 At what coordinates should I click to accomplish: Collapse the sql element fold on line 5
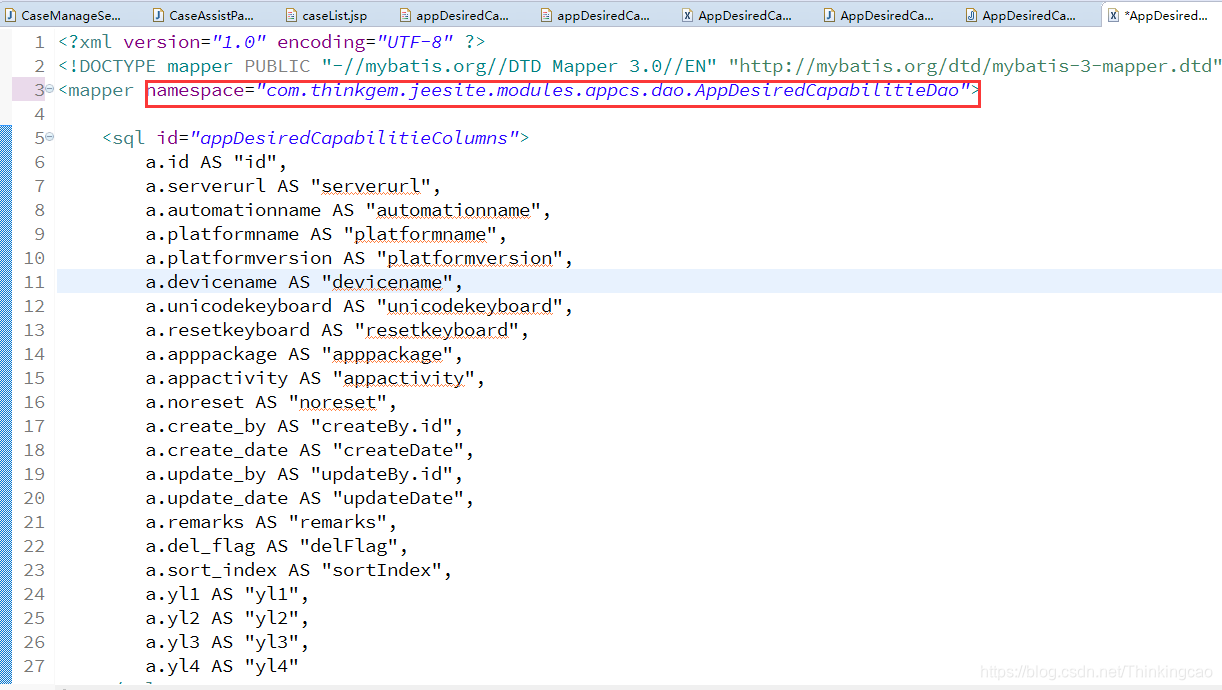click(50, 138)
